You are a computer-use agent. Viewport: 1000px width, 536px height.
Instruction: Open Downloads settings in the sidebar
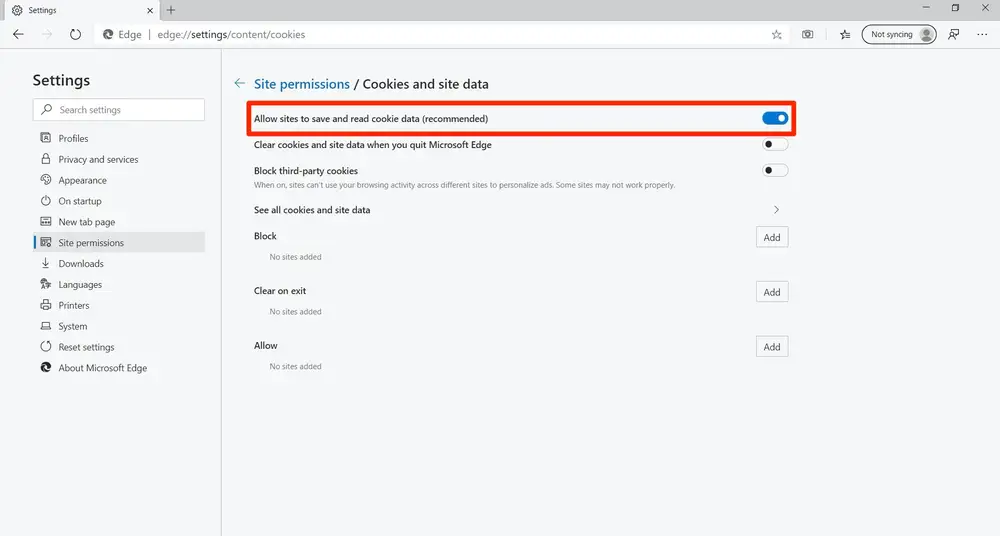point(81,264)
